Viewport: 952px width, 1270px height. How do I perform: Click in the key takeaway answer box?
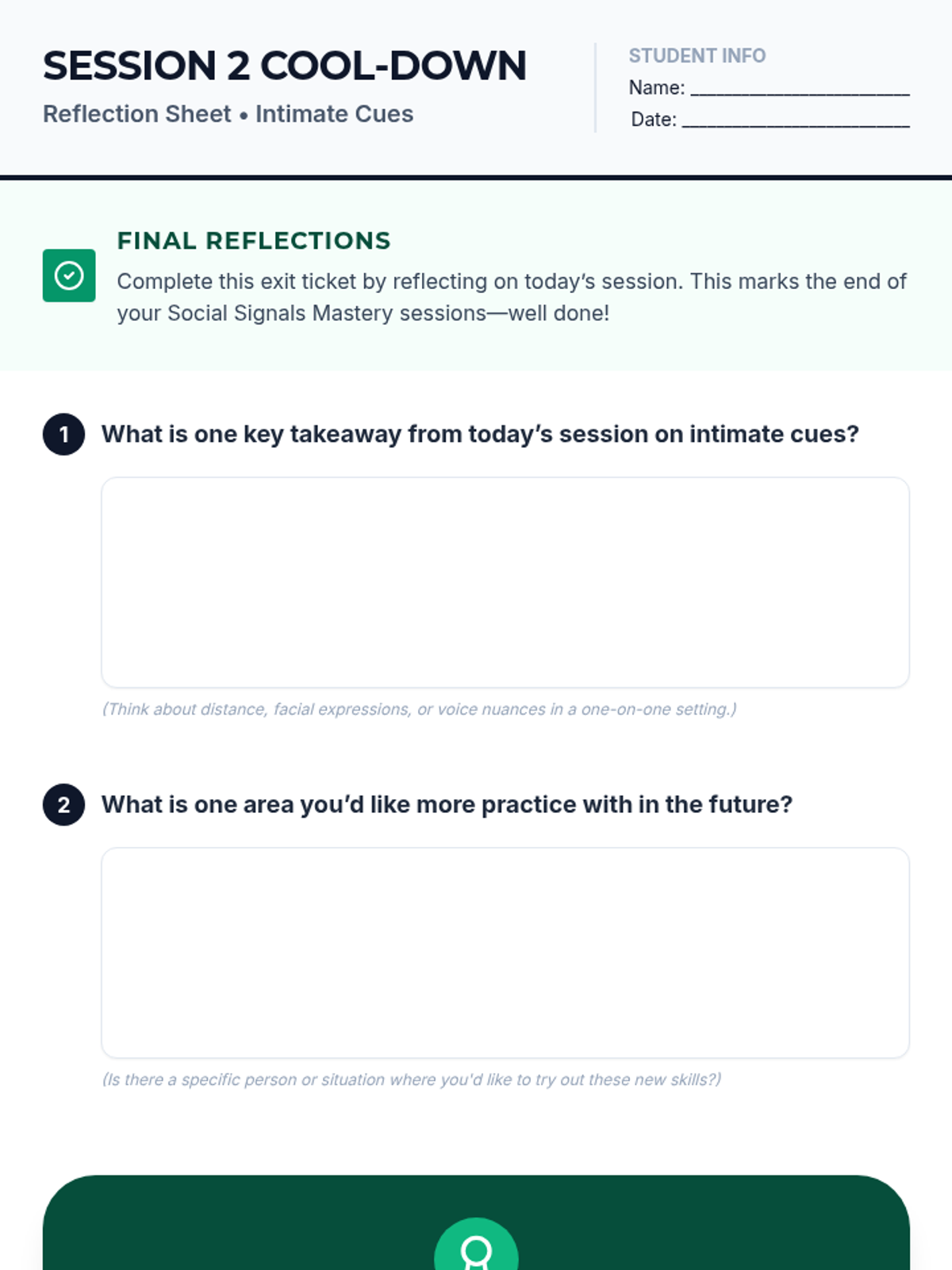pyautogui.click(x=505, y=582)
